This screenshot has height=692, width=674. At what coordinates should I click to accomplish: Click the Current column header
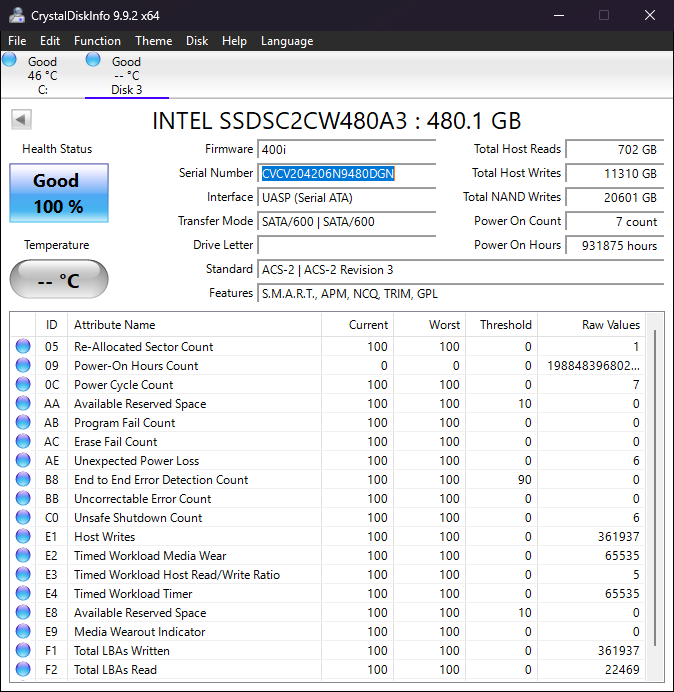[358, 325]
